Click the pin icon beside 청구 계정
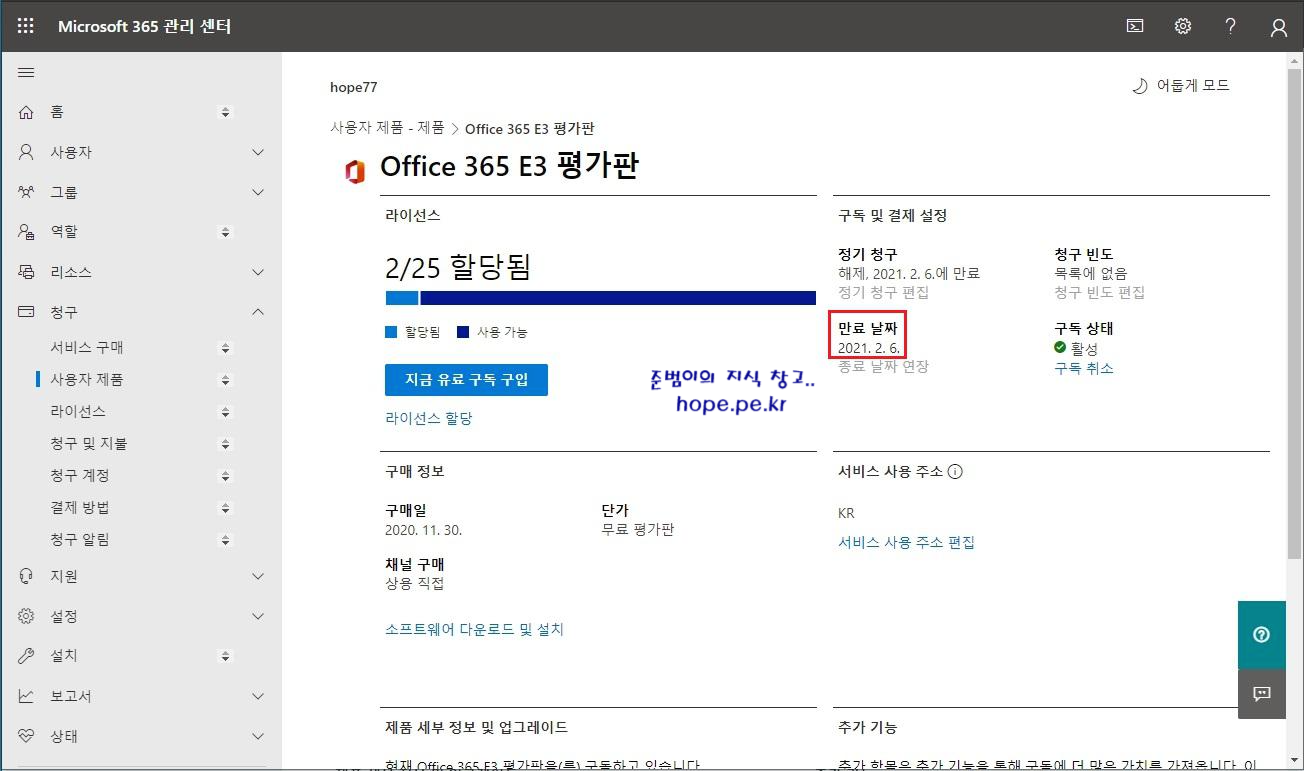Viewport: 1304px width, 771px height. point(225,476)
